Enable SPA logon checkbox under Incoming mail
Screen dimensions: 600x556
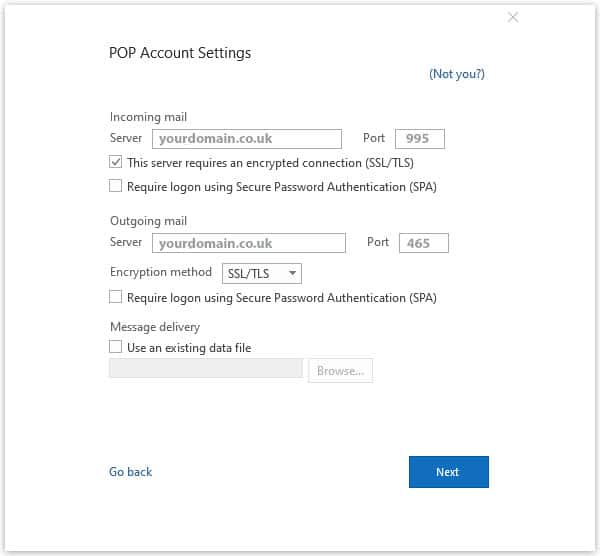tap(116, 186)
